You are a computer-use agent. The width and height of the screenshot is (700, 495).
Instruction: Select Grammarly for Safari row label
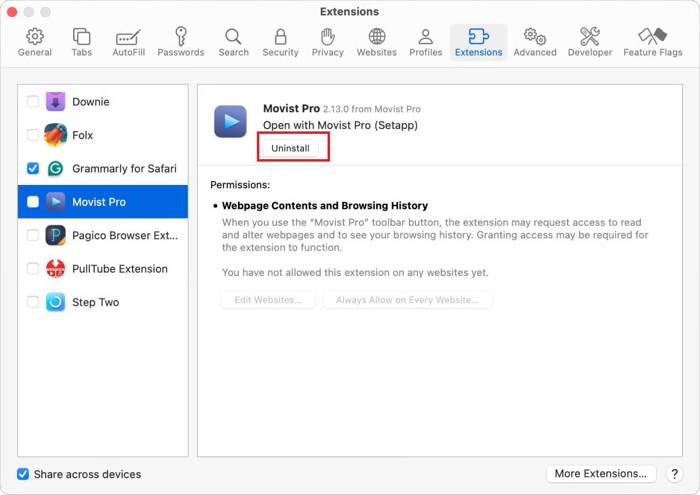tap(124, 168)
